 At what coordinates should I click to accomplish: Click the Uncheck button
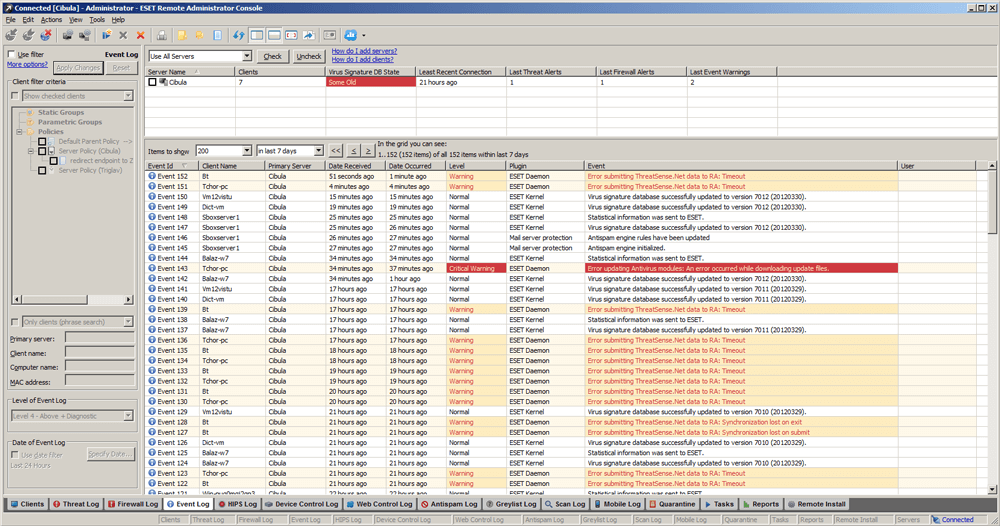point(309,56)
